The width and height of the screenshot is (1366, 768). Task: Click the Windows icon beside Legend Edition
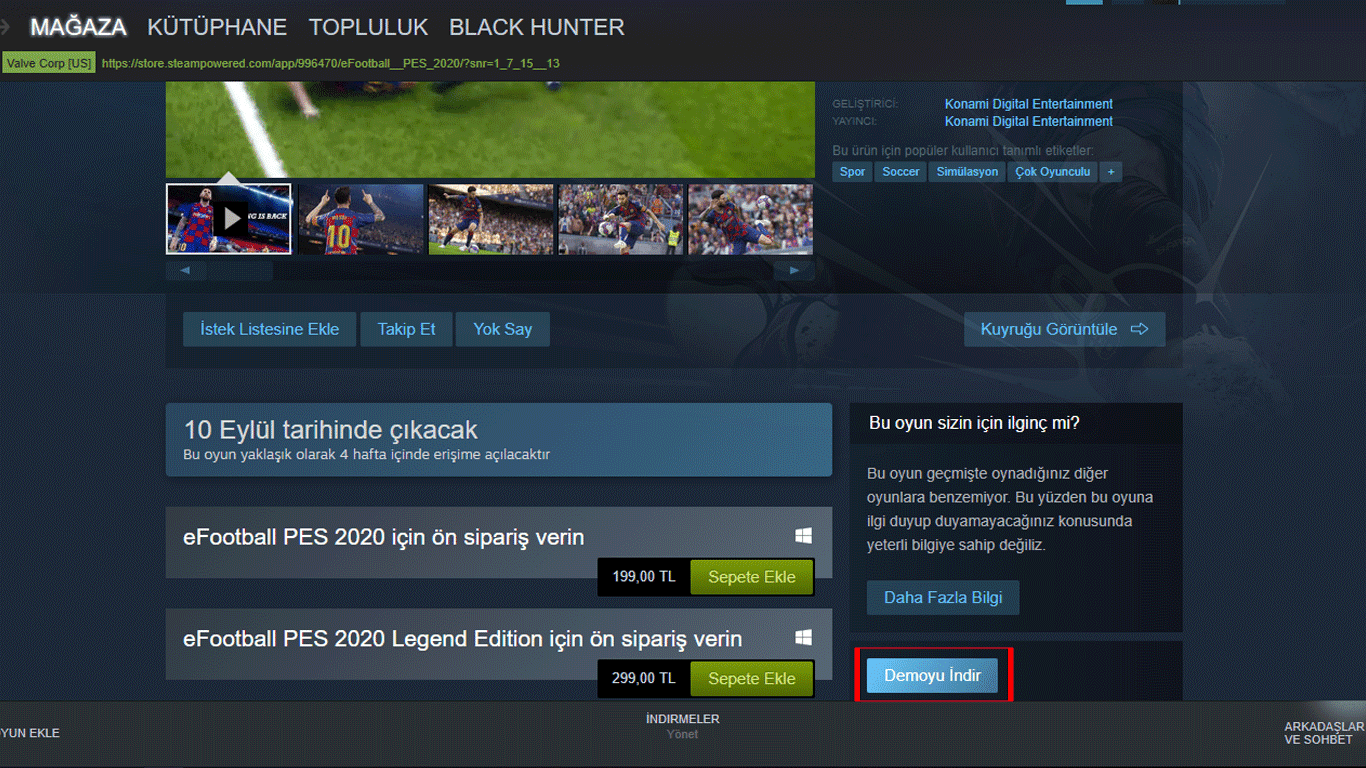click(x=803, y=638)
